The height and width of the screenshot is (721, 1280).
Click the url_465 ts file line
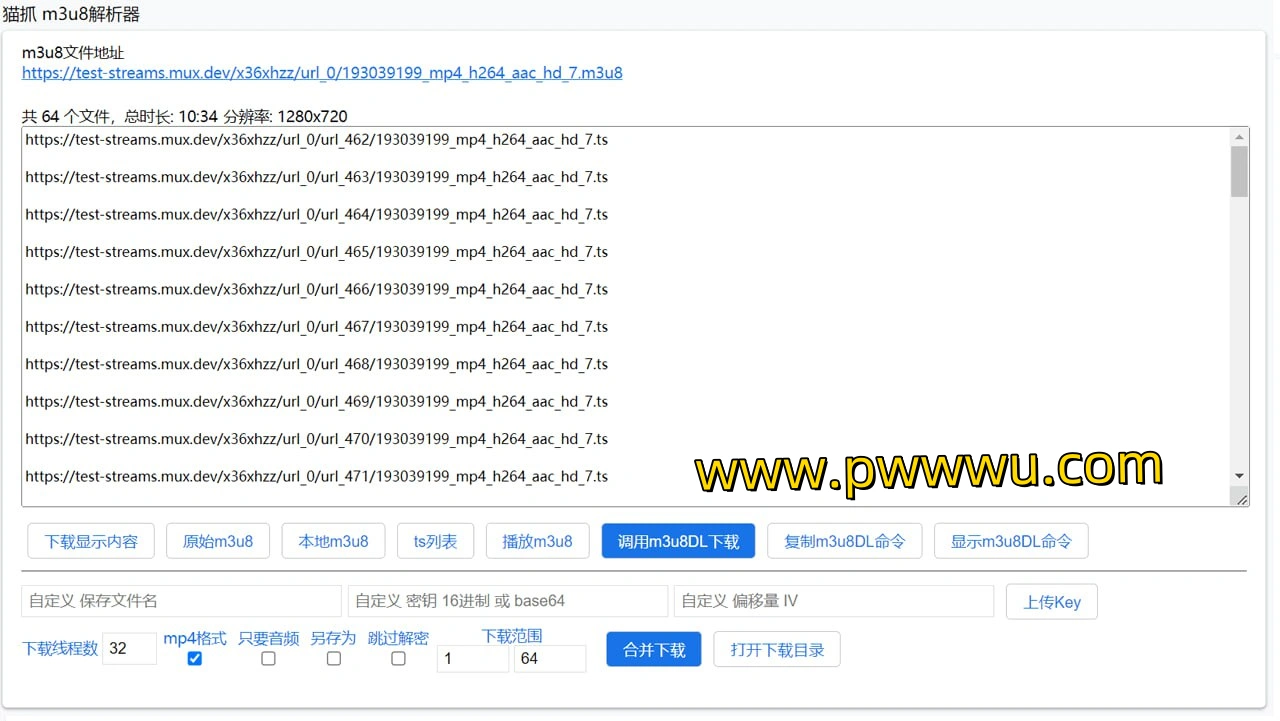click(317, 252)
